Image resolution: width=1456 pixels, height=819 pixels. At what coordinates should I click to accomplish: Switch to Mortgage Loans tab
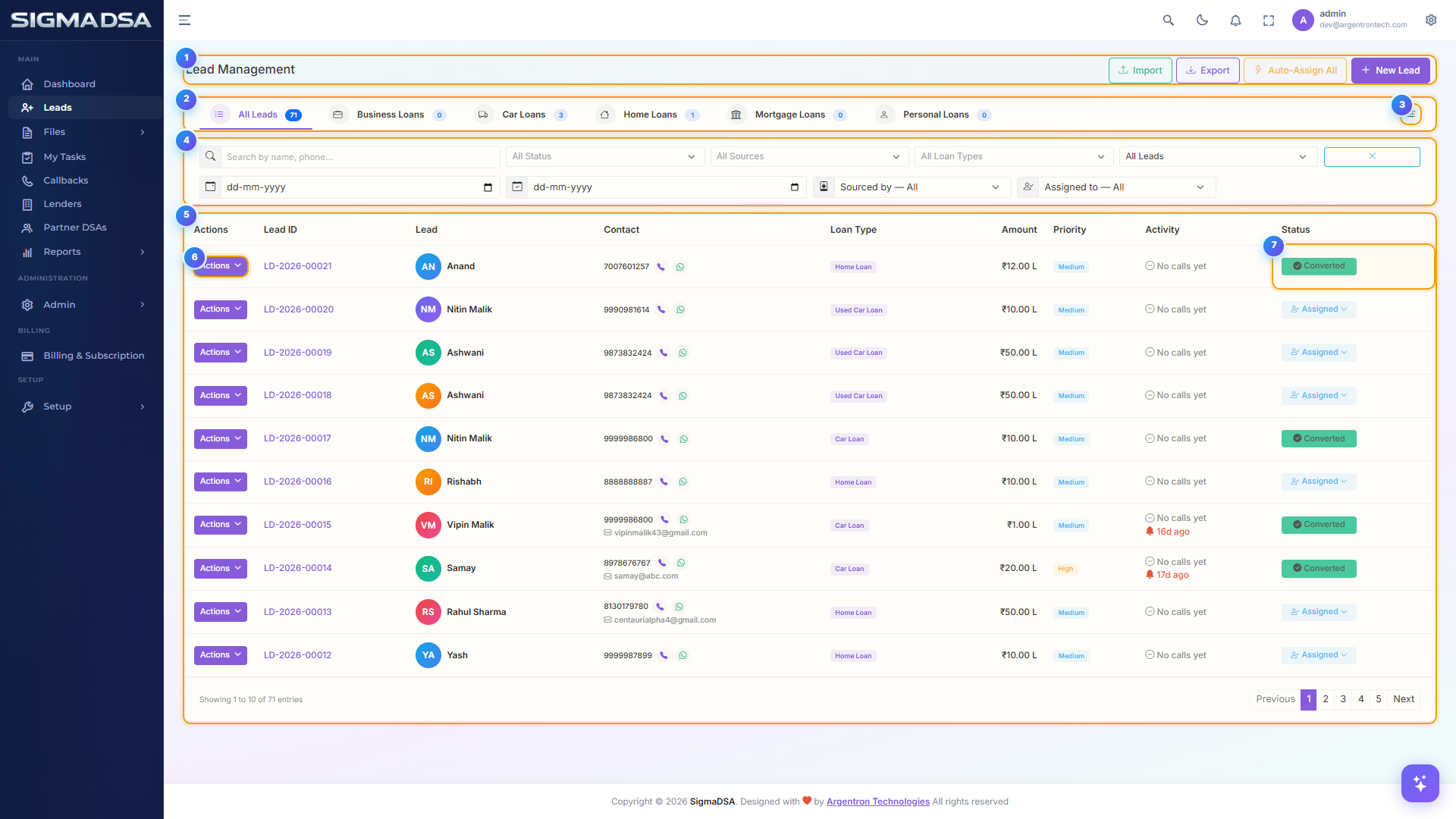click(x=787, y=115)
